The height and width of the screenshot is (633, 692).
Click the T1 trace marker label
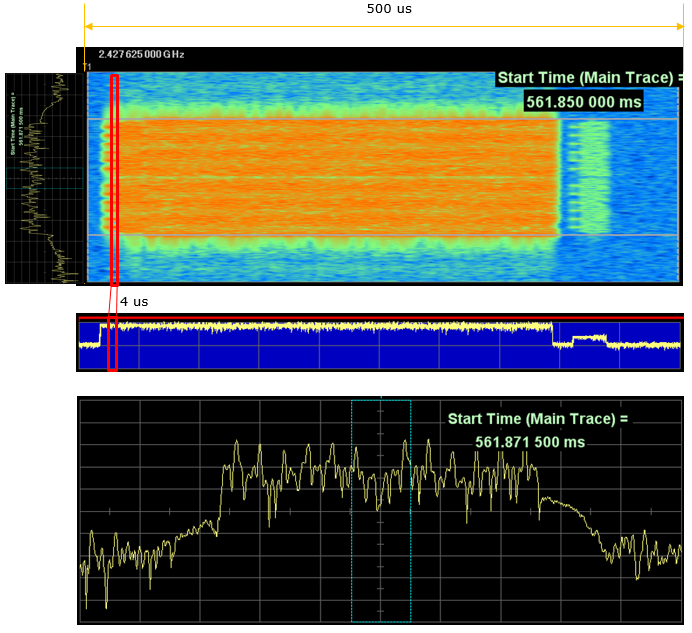tap(87, 67)
